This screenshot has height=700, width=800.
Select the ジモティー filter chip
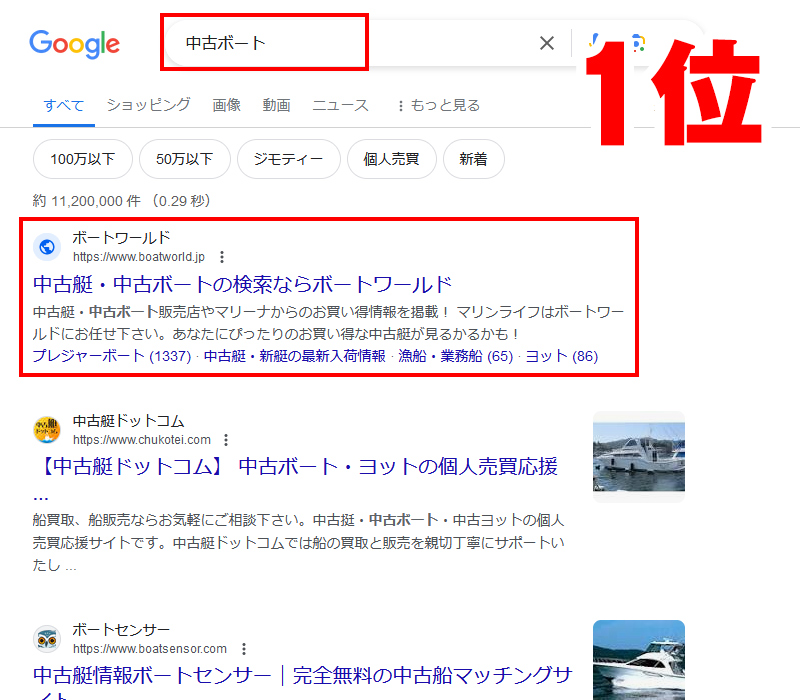tap(288, 159)
